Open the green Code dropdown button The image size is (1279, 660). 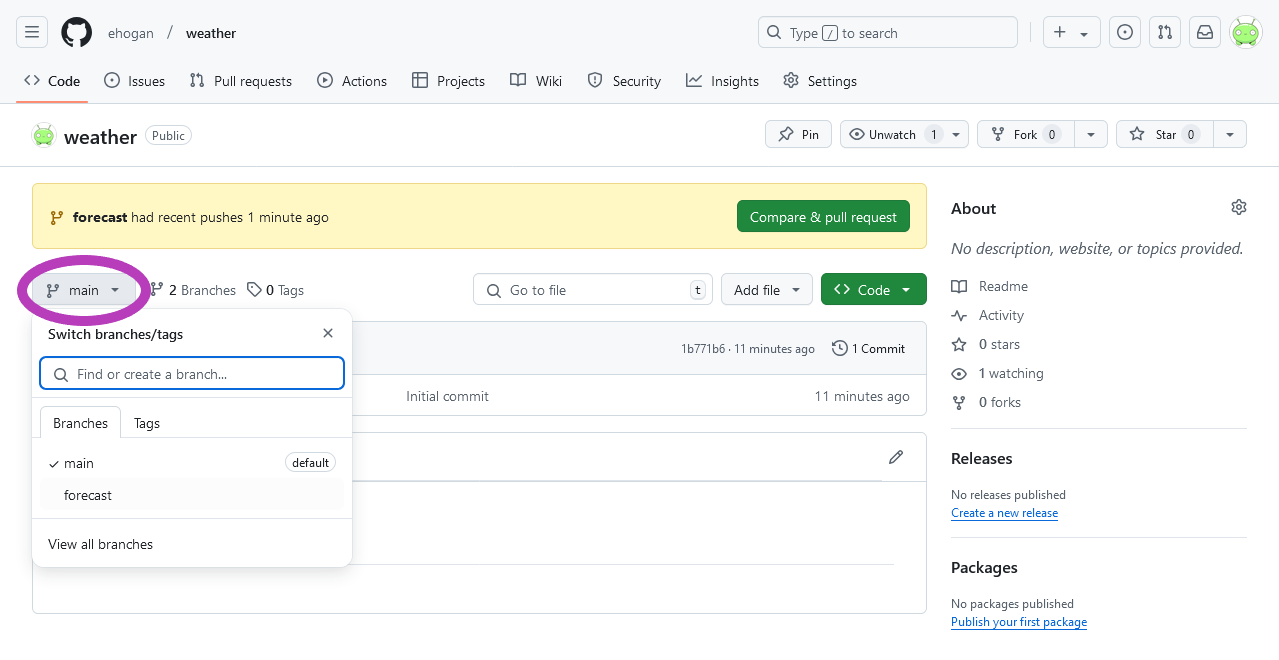pos(873,290)
